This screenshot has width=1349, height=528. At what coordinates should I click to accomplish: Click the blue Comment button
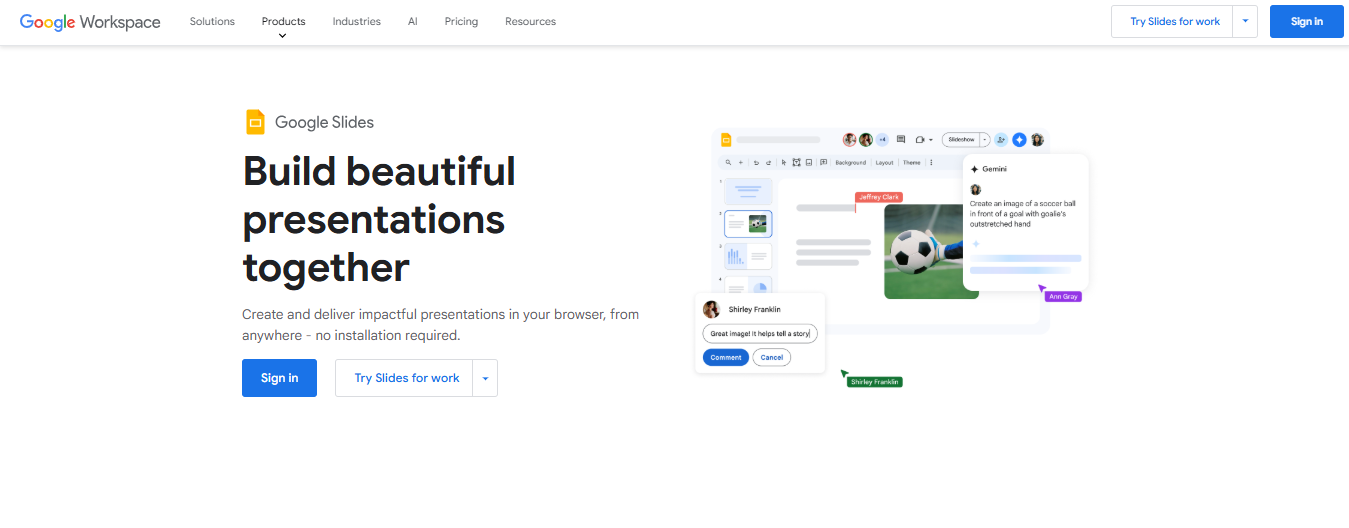[x=726, y=357]
